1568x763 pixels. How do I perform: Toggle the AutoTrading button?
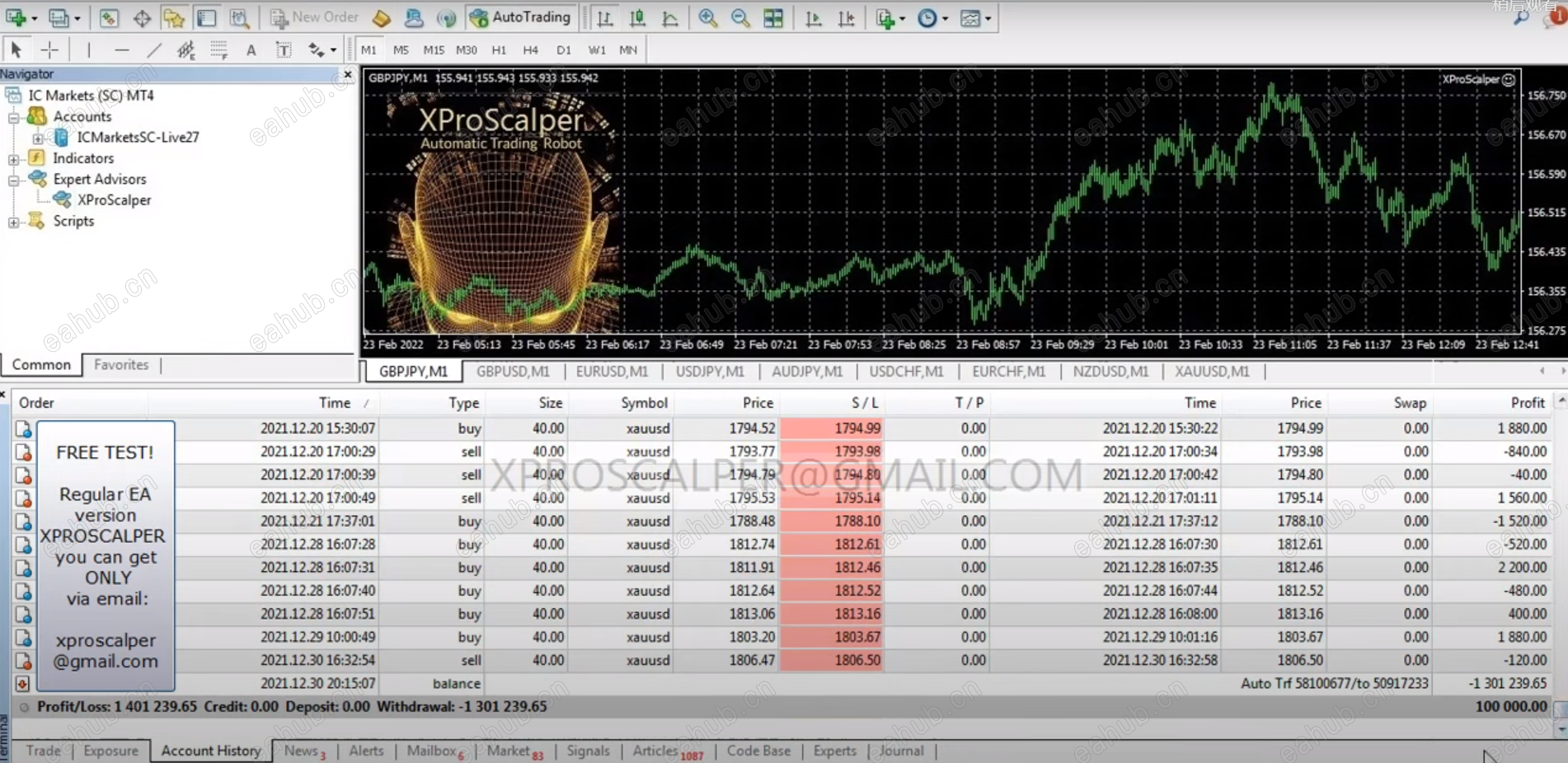click(520, 17)
